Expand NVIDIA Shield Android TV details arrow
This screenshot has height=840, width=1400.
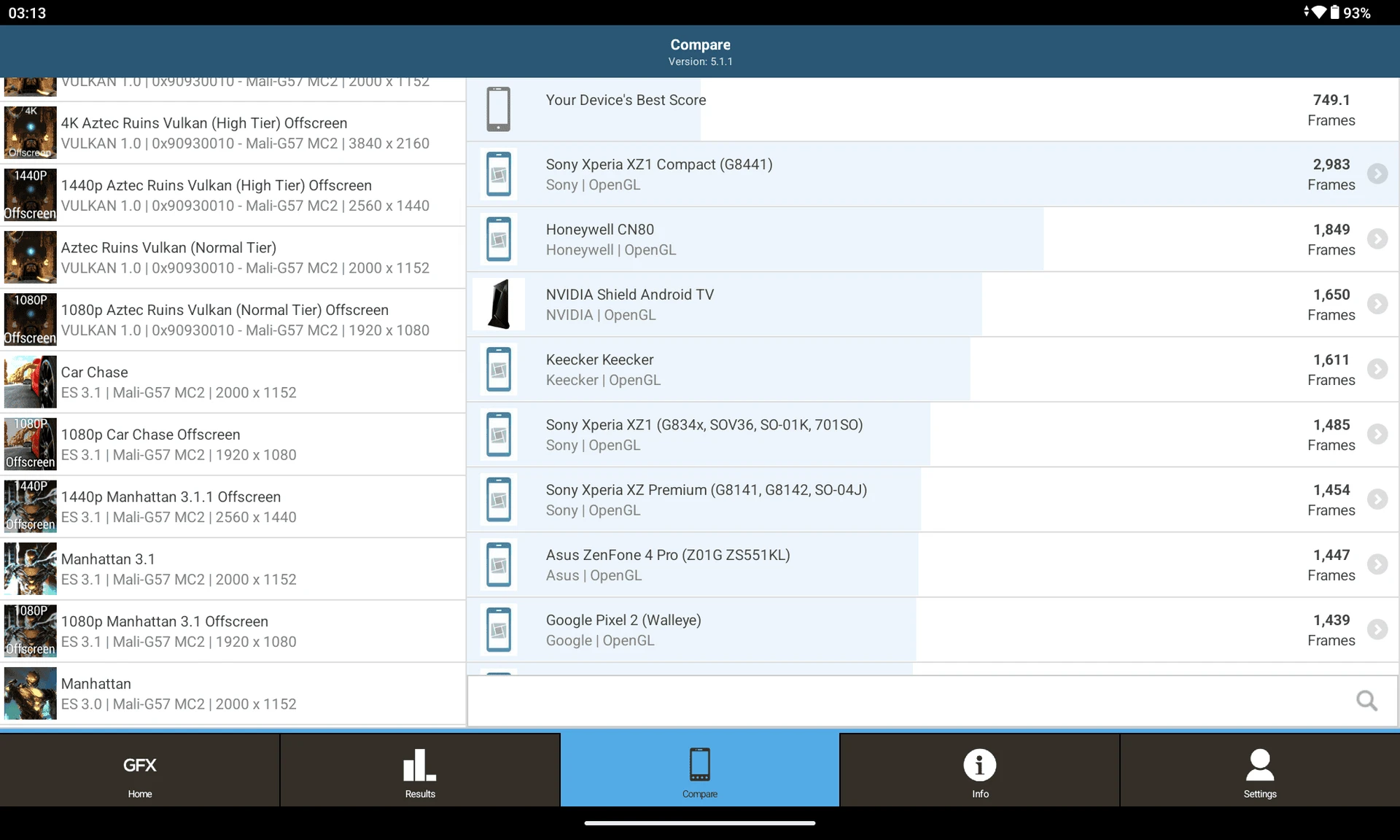point(1377,303)
